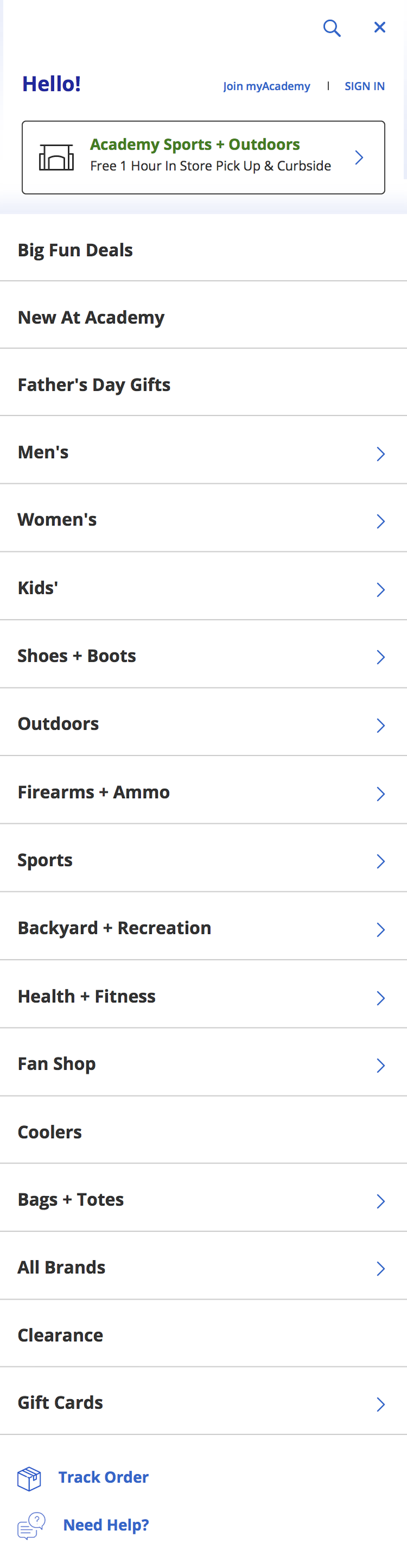Screen dimensions: 407x1568
Task: Select the Coolers category
Action: pos(50,1132)
